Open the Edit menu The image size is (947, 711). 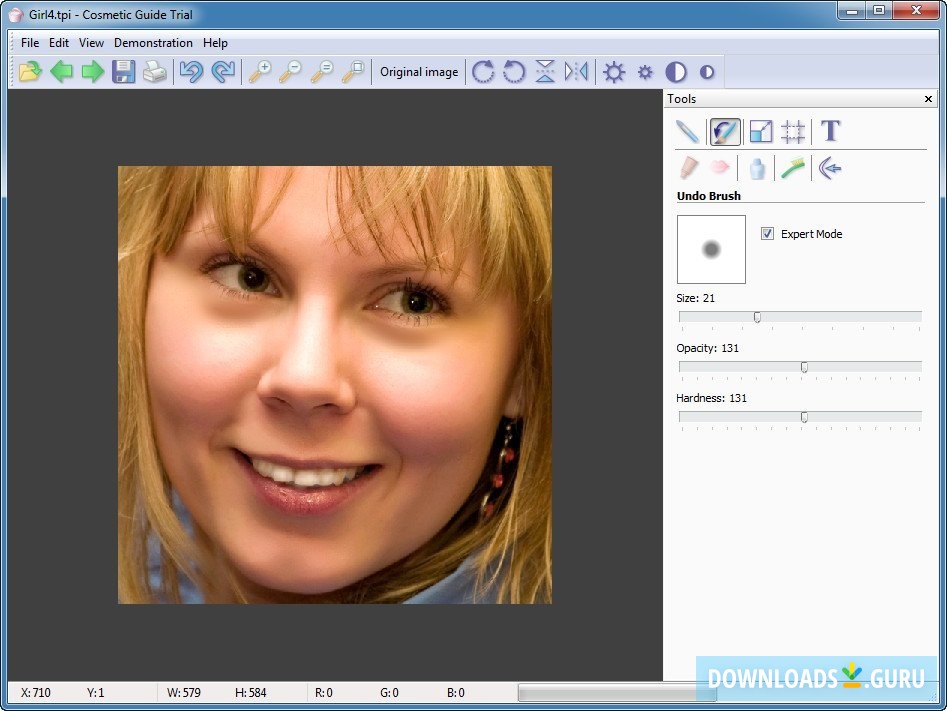(58, 43)
